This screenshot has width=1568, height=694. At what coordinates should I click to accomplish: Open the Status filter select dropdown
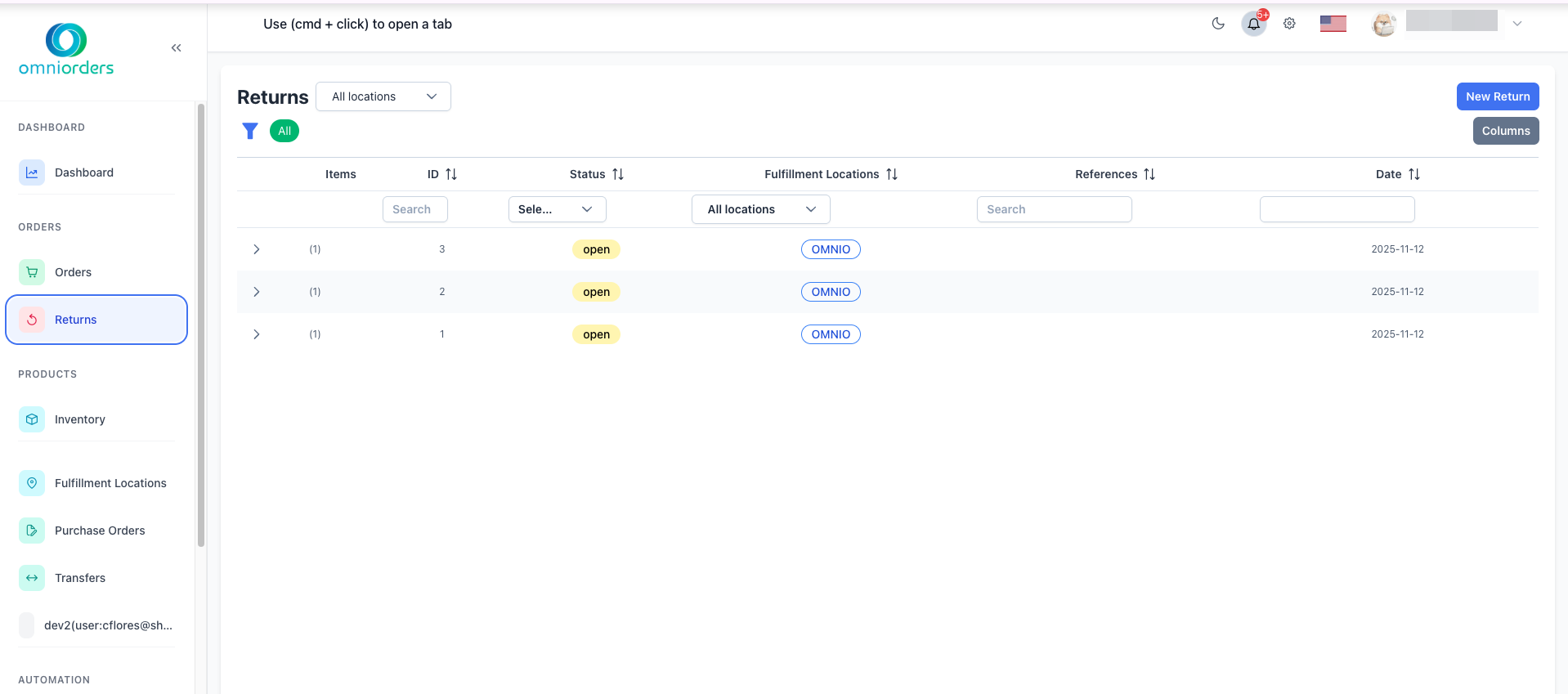557,209
